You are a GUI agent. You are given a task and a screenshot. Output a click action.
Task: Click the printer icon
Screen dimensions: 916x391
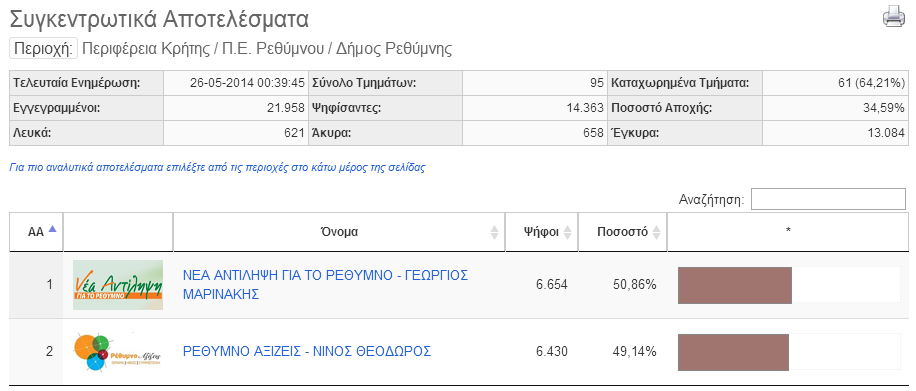(x=894, y=16)
